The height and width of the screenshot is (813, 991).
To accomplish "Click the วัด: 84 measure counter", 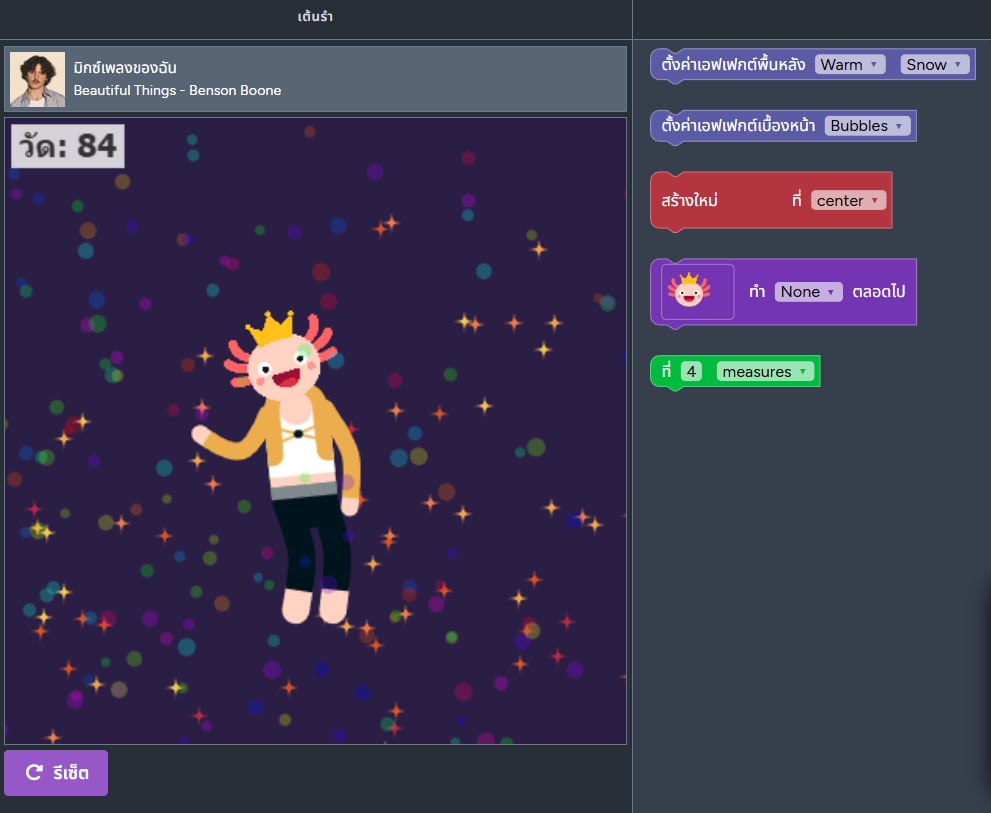I will [x=68, y=146].
